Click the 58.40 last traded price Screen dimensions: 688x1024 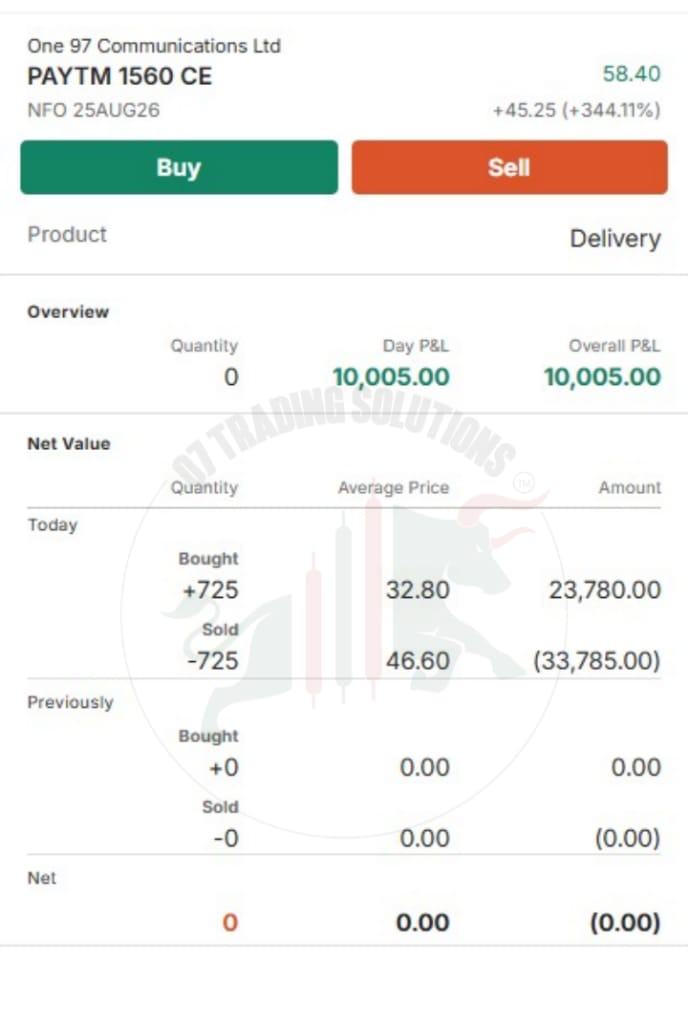coord(631,74)
